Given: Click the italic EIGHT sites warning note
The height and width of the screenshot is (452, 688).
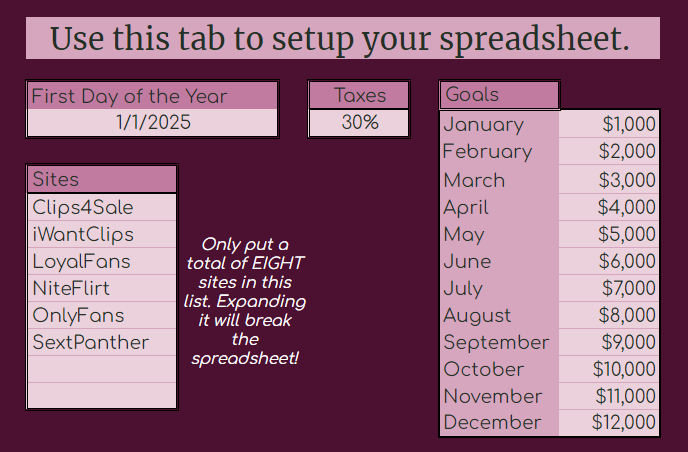Looking at the screenshot, I should pos(245,301).
